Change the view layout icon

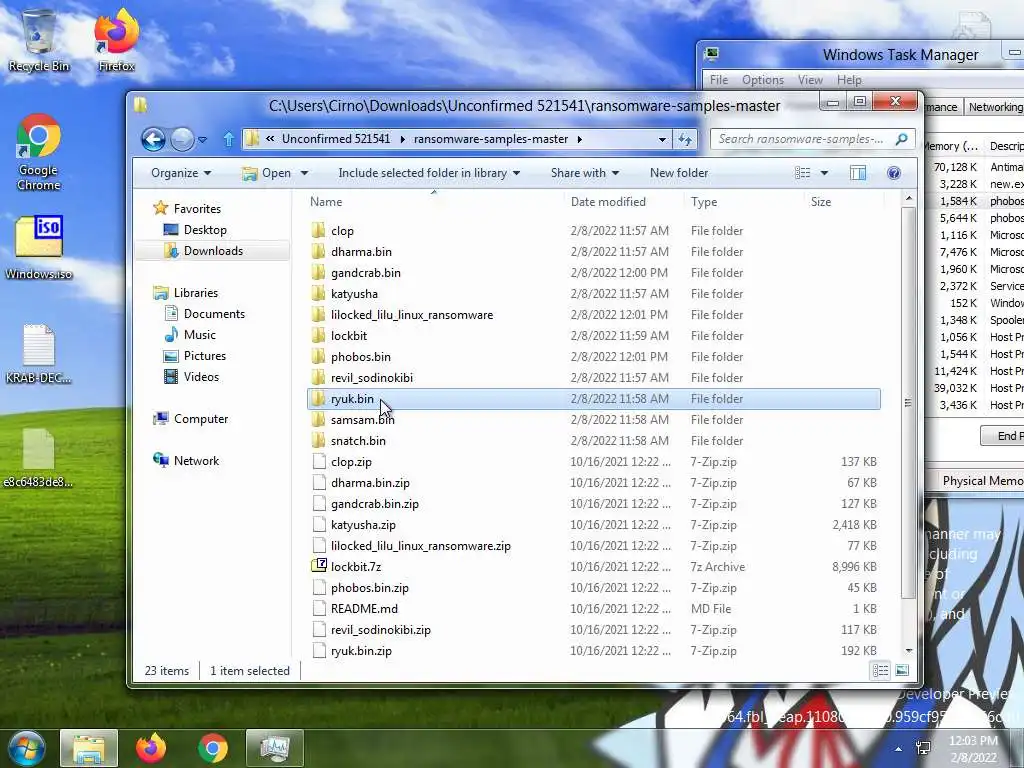pyautogui.click(x=803, y=173)
